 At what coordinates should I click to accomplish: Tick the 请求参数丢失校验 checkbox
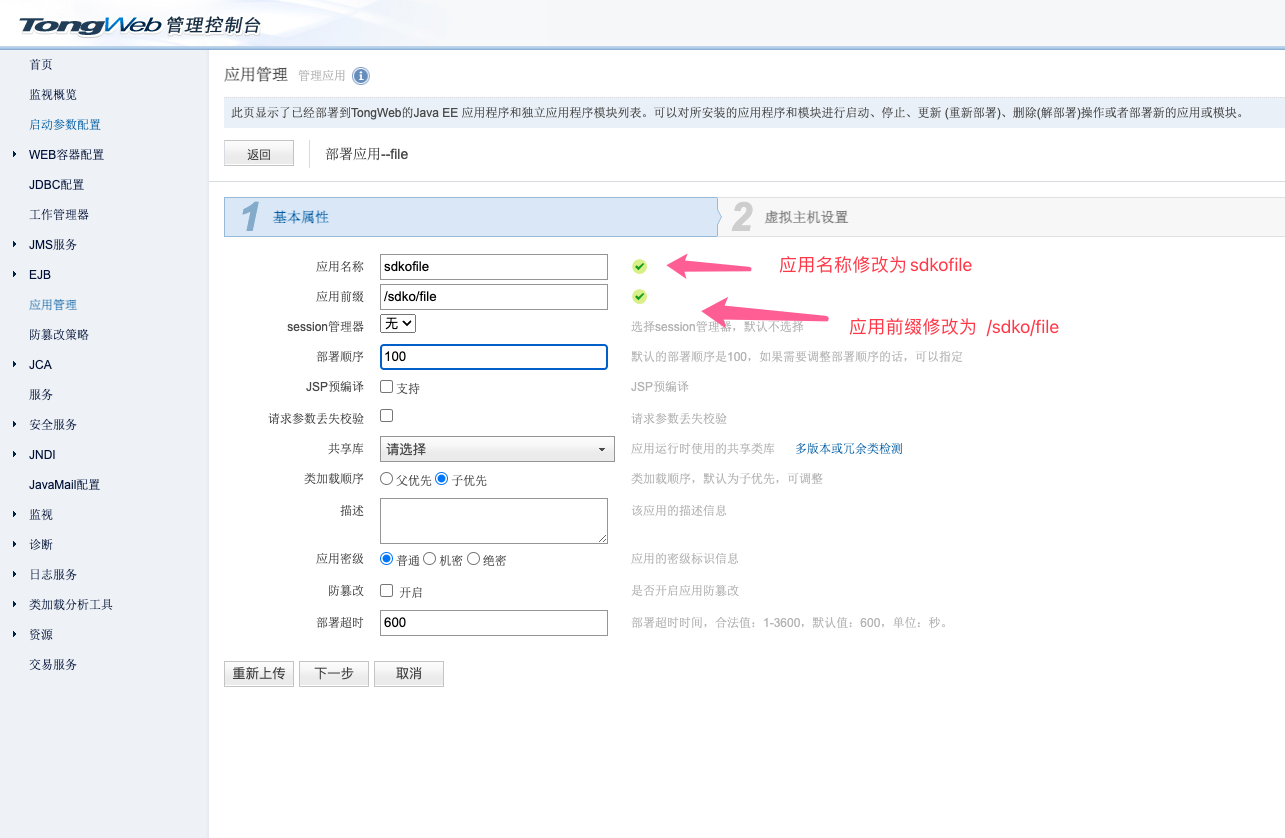point(387,415)
